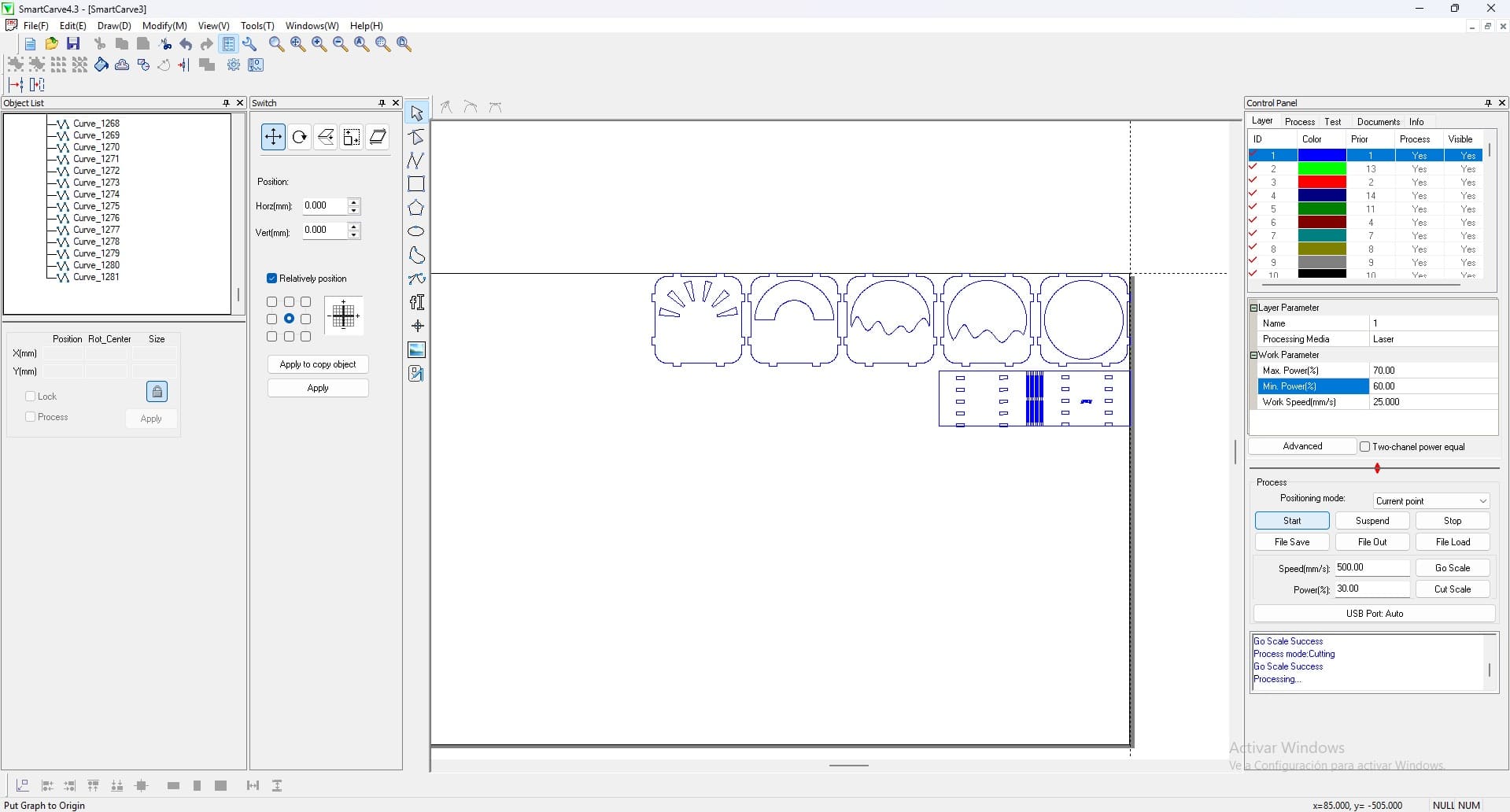Image resolution: width=1510 pixels, height=812 pixels.
Task: Collapse the Layer Parameter section
Action: [1253, 308]
